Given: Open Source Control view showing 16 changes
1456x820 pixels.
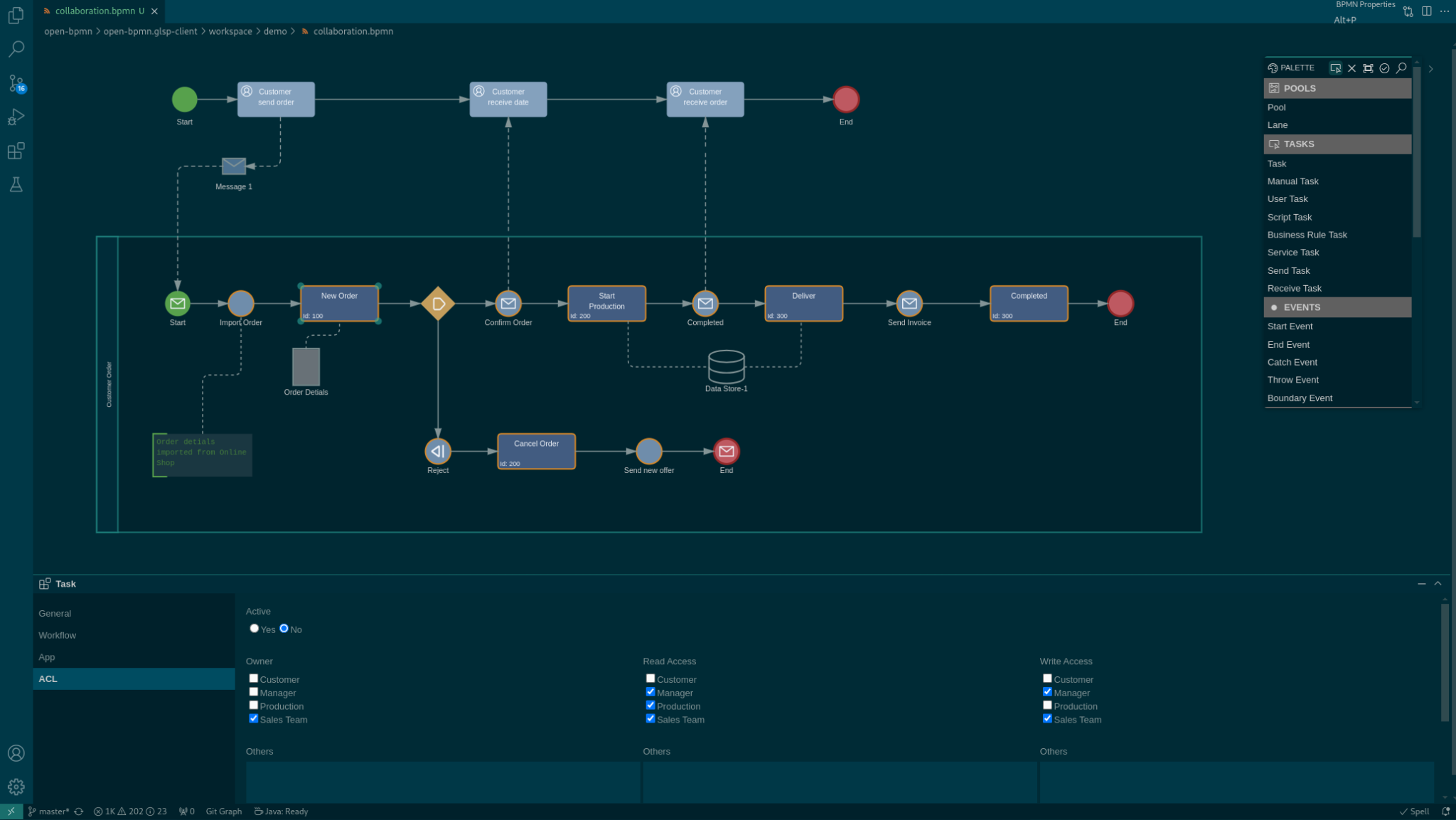Looking at the screenshot, I should 16,83.
